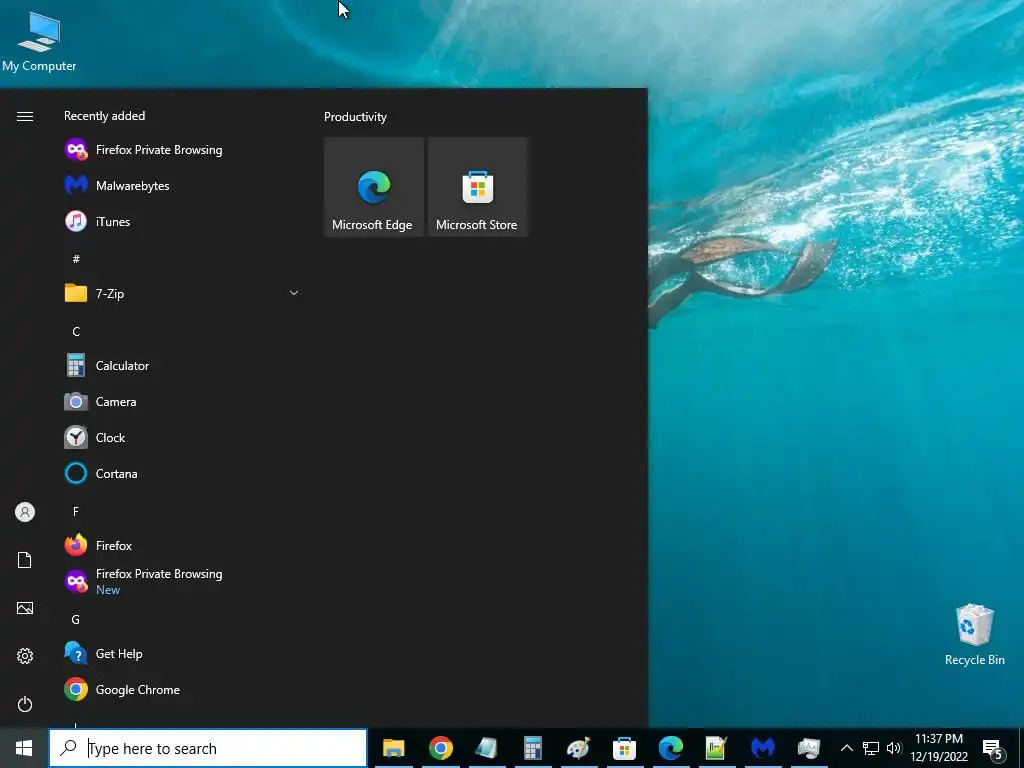Expand the 7-Zip folder chevron
Viewport: 1024px width, 768px height.
pyautogui.click(x=294, y=293)
